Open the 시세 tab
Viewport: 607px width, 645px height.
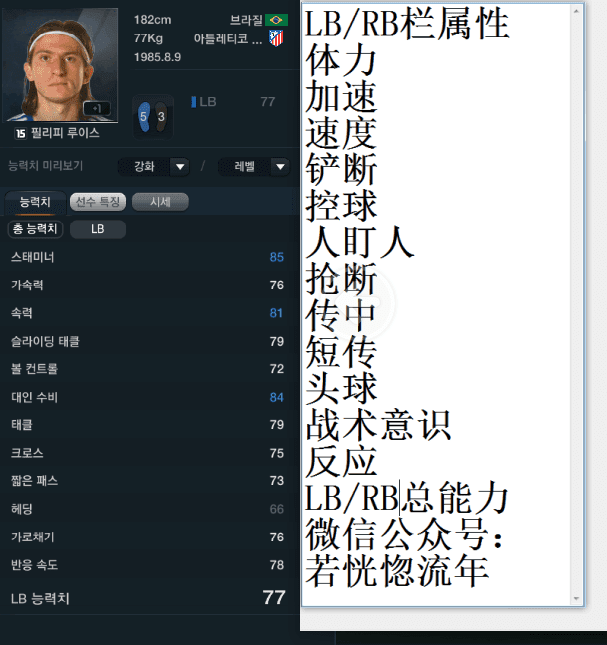[160, 202]
